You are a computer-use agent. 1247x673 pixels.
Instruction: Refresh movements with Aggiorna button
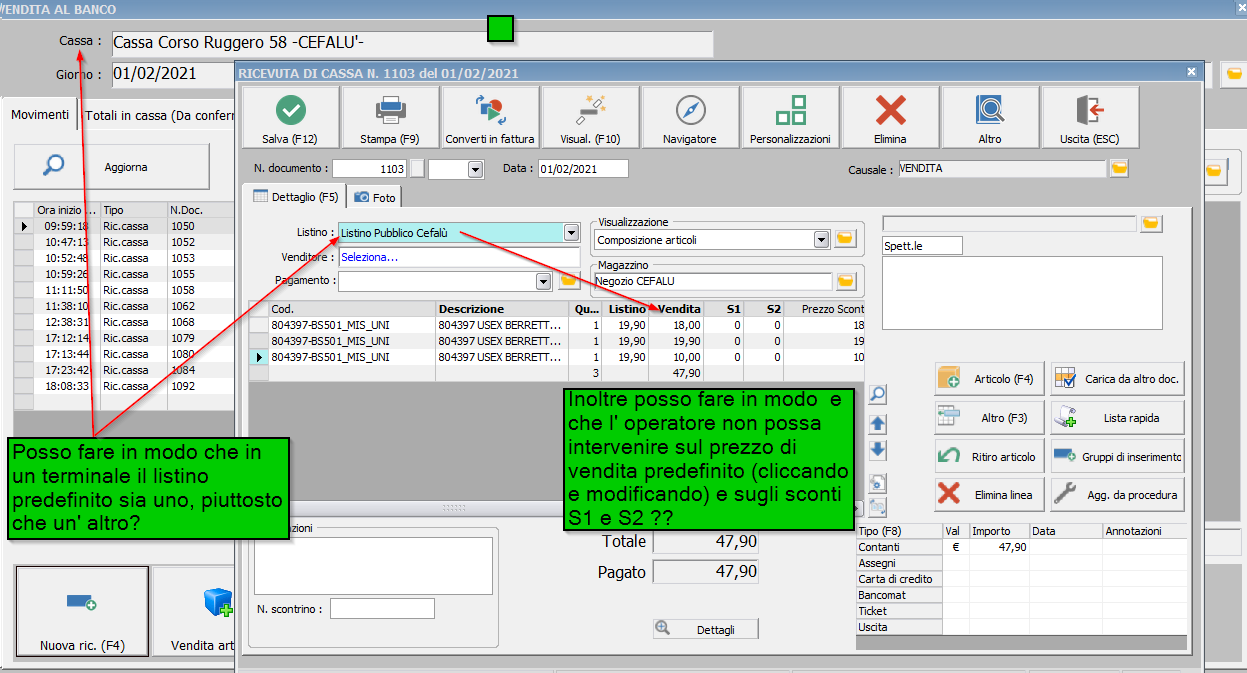coord(112,167)
